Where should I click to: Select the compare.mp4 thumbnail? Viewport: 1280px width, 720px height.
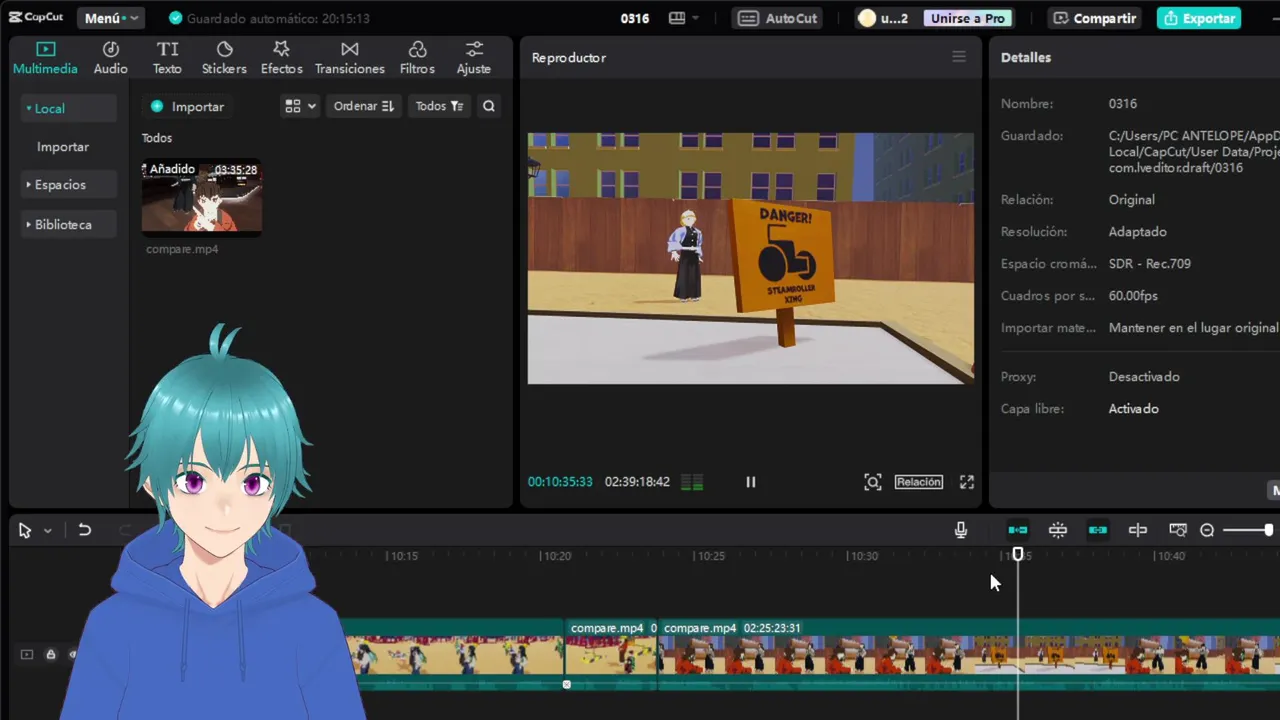tap(202, 197)
